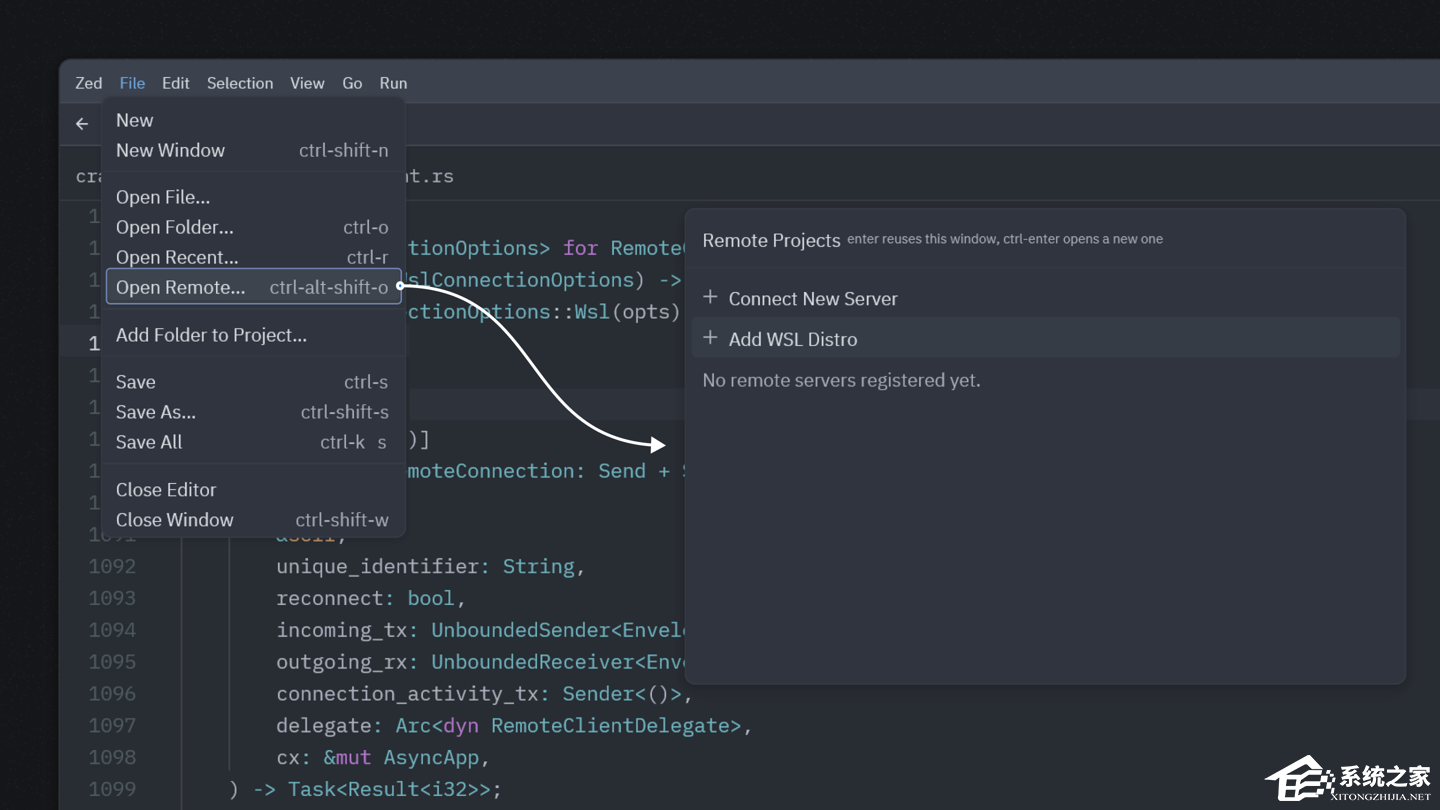Select Open Folder... menu item
1440x810 pixels.
(x=175, y=227)
